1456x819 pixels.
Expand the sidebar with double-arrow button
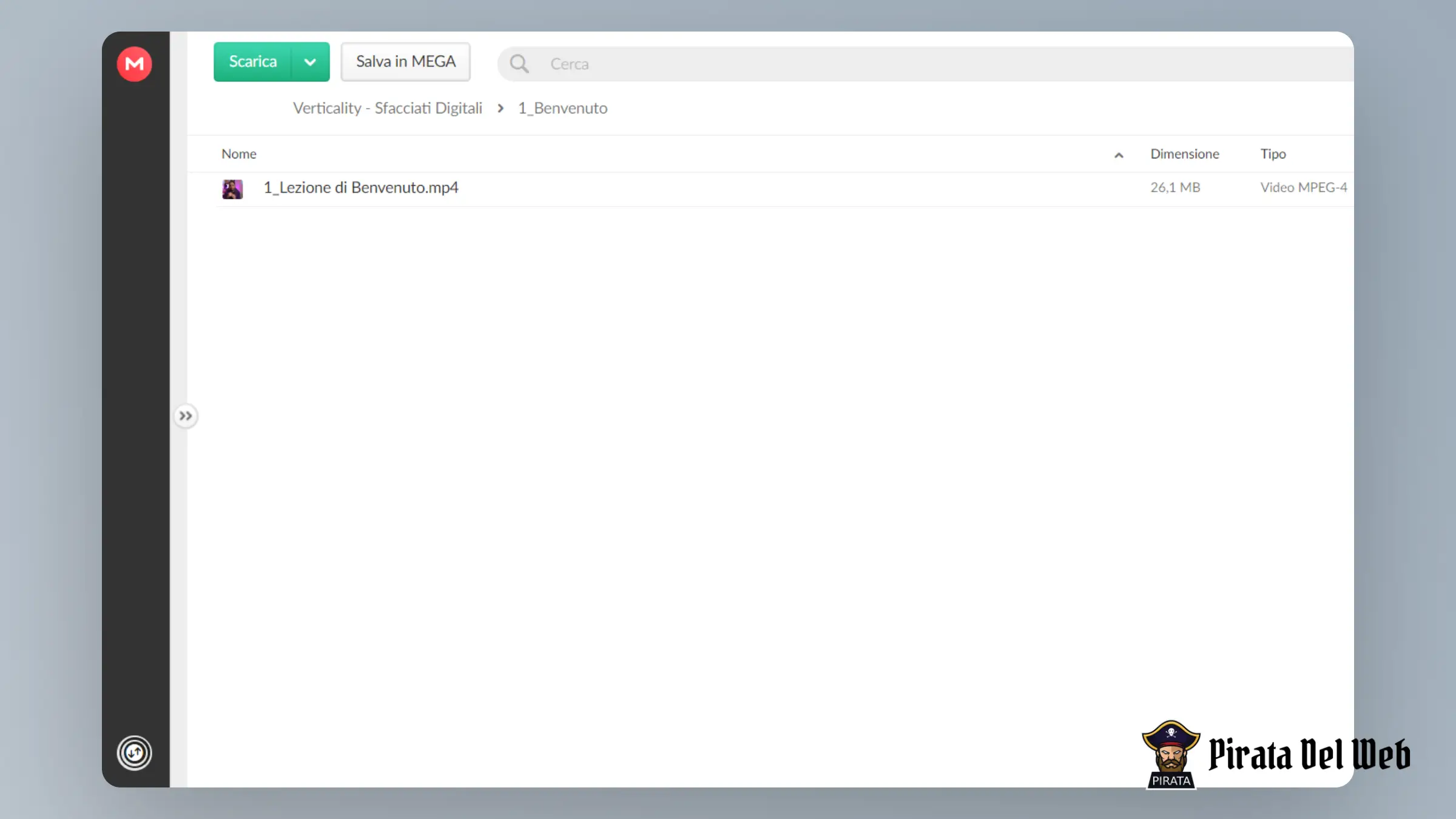tap(186, 416)
